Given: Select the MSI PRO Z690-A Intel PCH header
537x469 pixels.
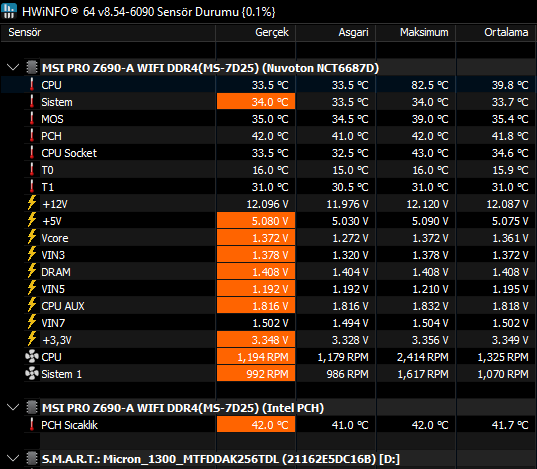Looking at the screenshot, I should (x=183, y=408).
